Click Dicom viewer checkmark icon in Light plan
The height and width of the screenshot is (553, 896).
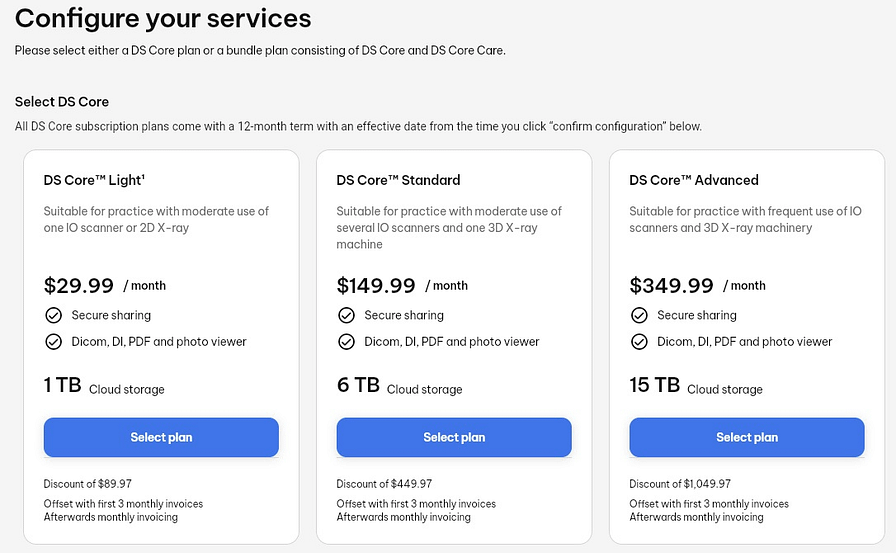tap(53, 341)
